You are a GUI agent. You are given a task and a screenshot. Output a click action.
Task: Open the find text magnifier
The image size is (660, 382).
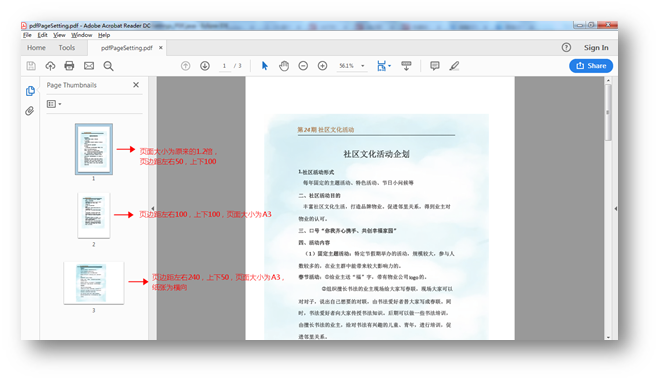[x=109, y=66]
